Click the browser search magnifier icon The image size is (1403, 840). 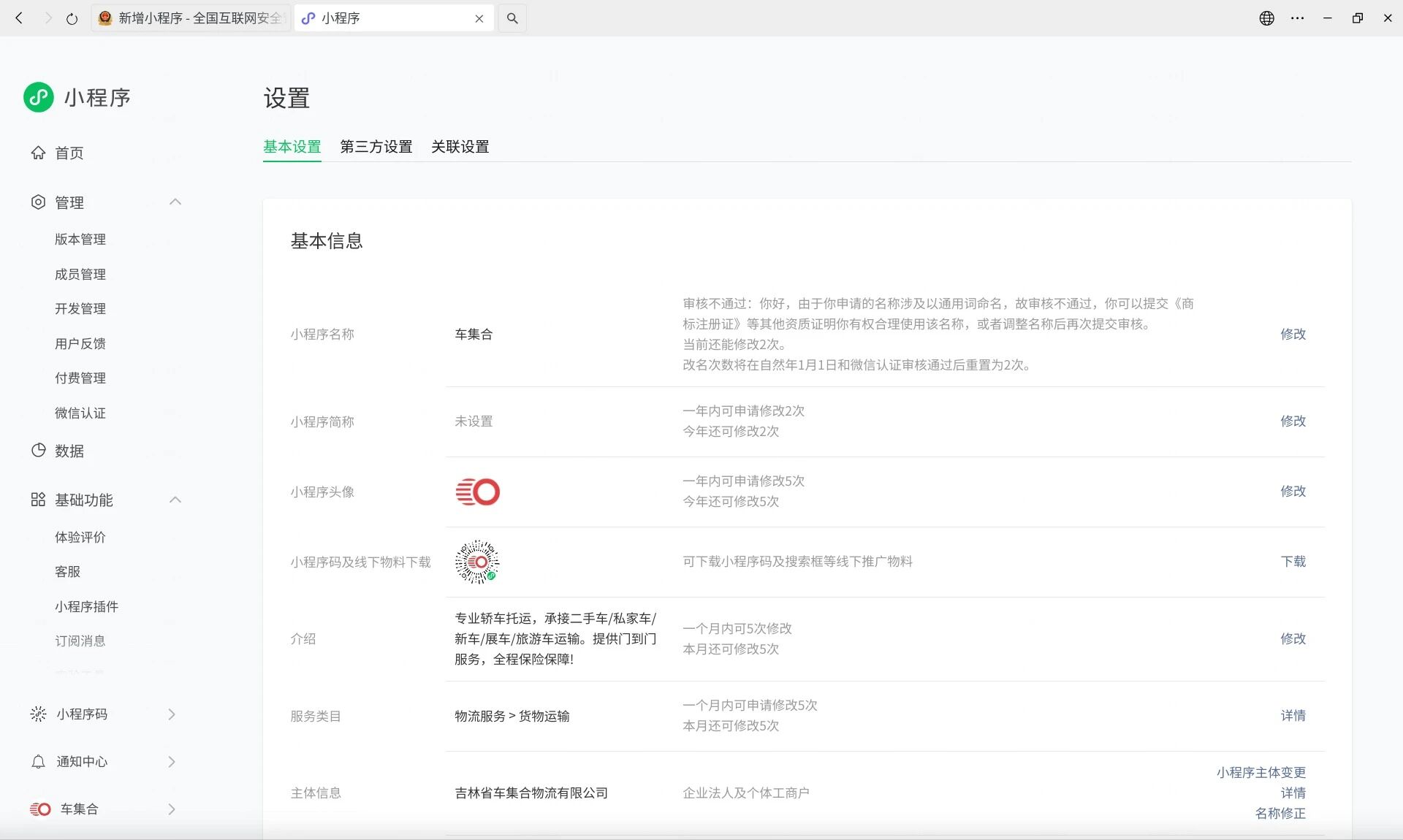(512, 18)
